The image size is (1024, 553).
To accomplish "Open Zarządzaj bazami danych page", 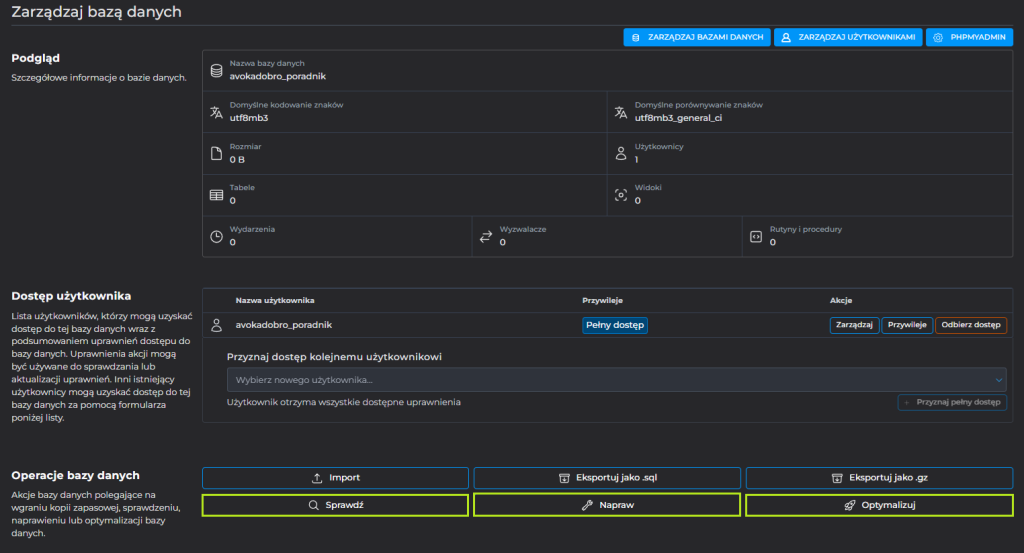I will [x=697, y=37].
